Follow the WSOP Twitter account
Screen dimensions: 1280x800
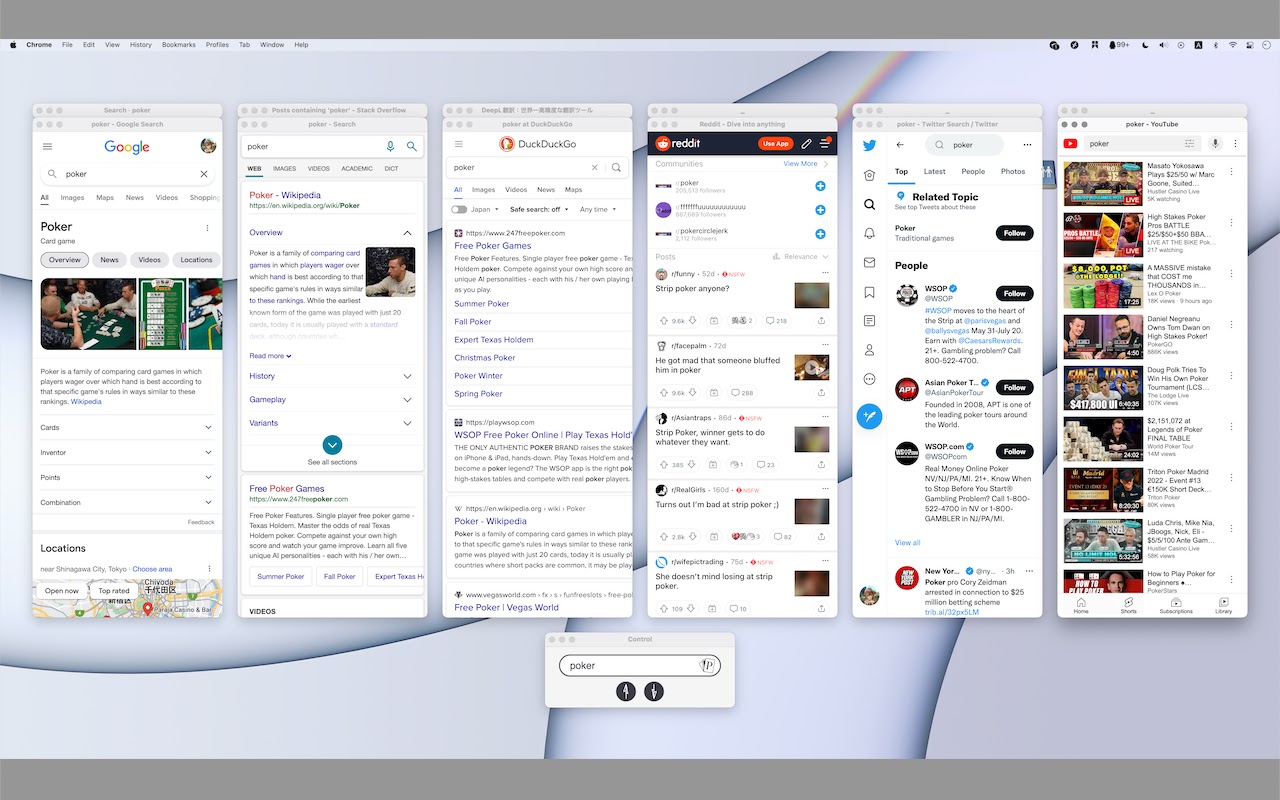point(1015,293)
